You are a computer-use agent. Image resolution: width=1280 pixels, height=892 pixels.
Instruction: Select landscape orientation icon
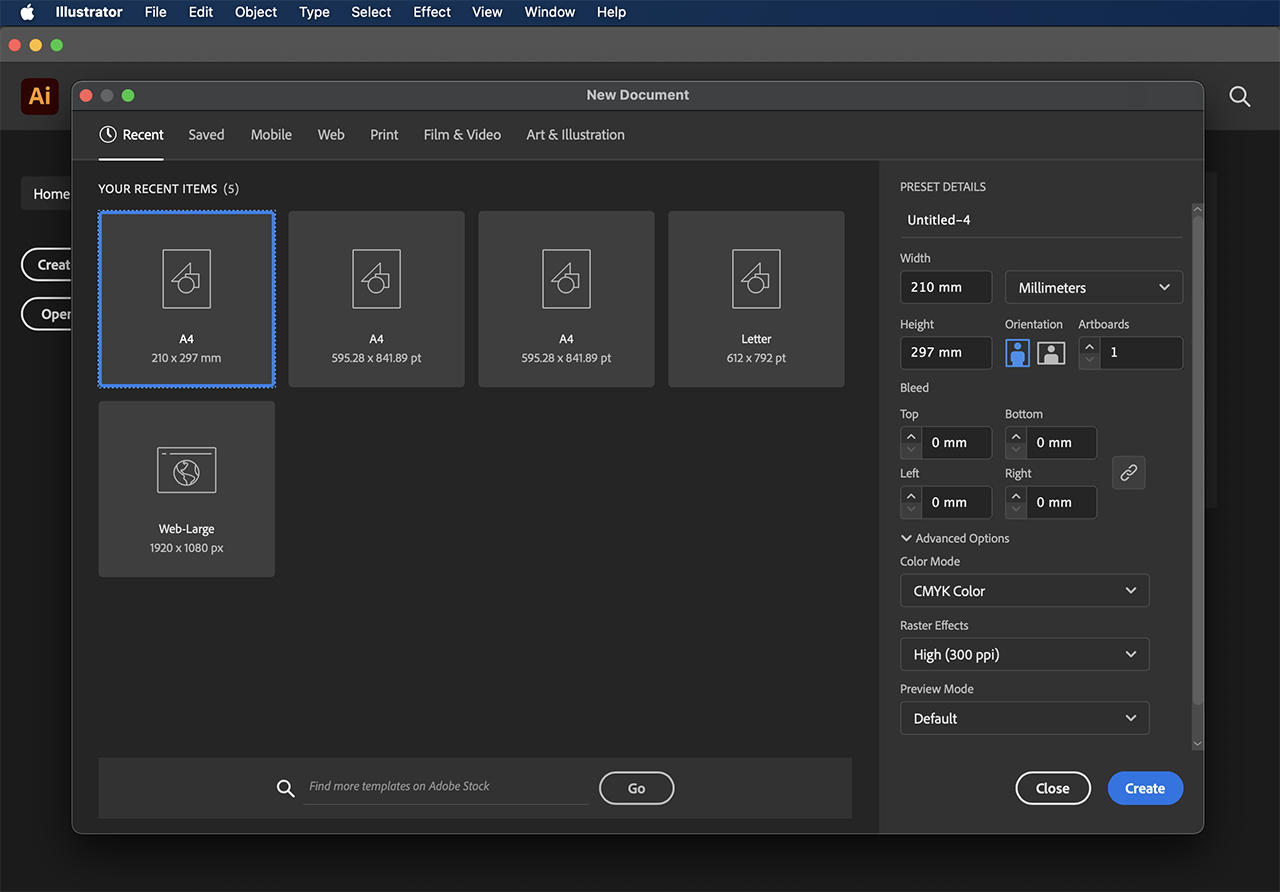[1051, 352]
